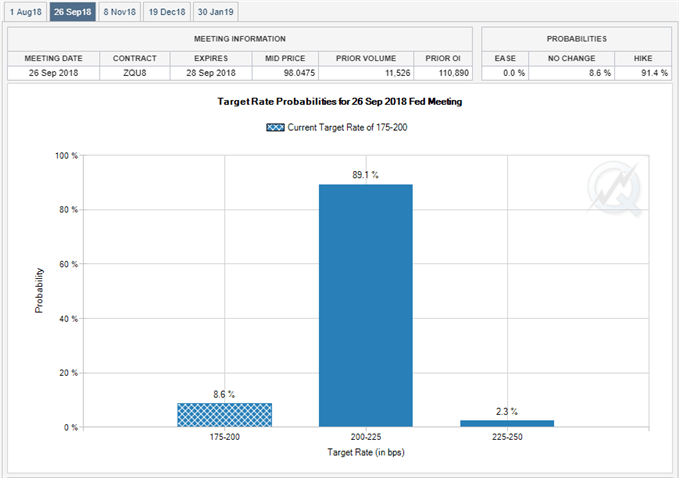Select the MEETING DATE column header
Screen dimensions: 679x478
click(x=53, y=58)
